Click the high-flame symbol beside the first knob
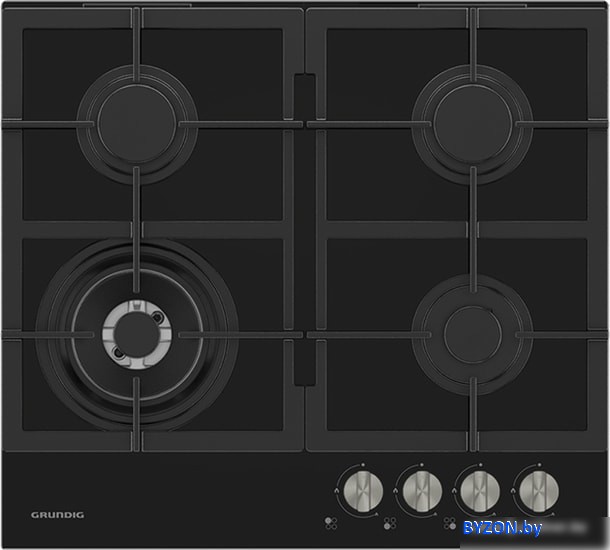The width and height of the screenshot is (610, 550). coord(337,491)
